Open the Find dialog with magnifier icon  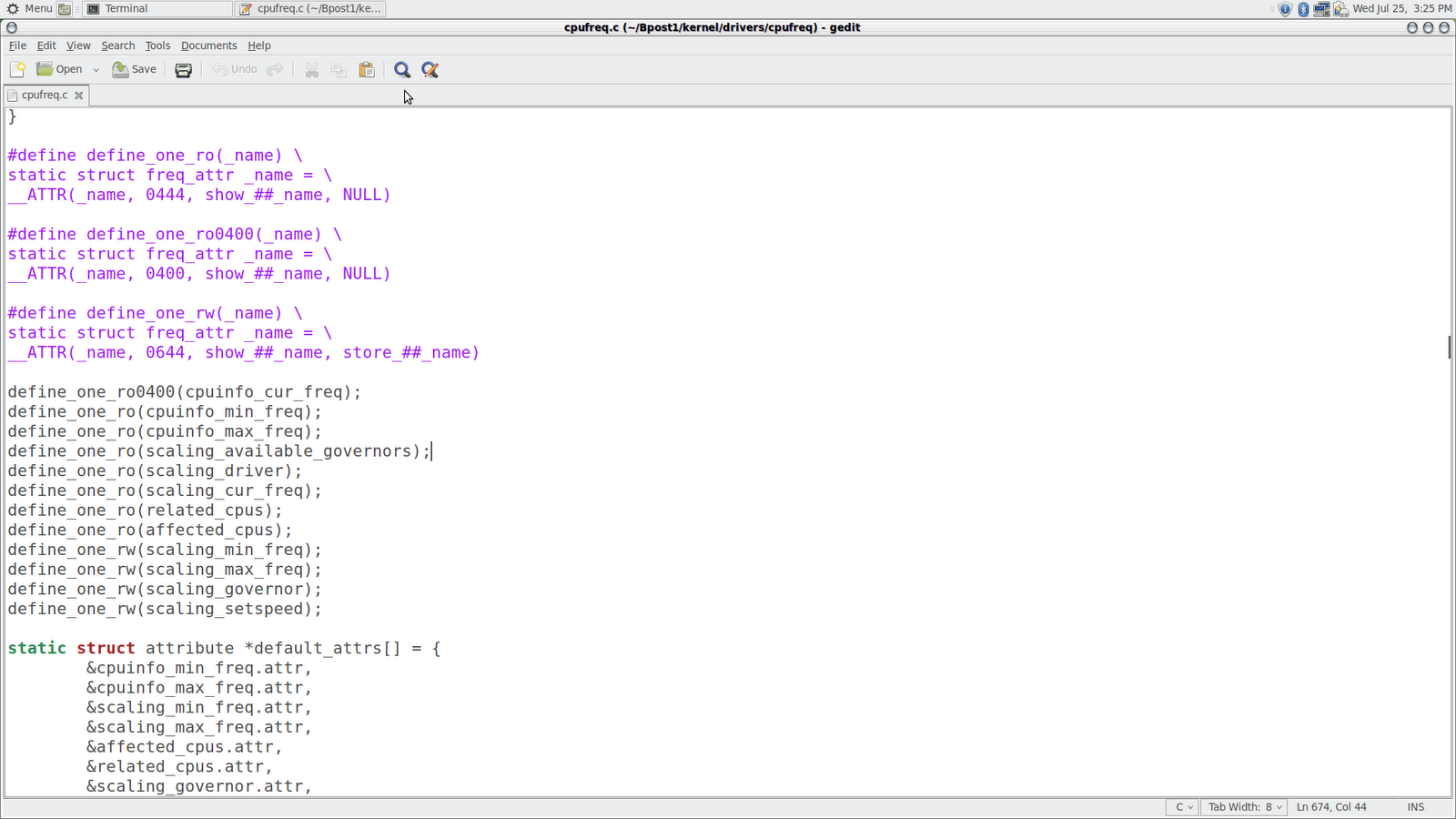pos(401,69)
